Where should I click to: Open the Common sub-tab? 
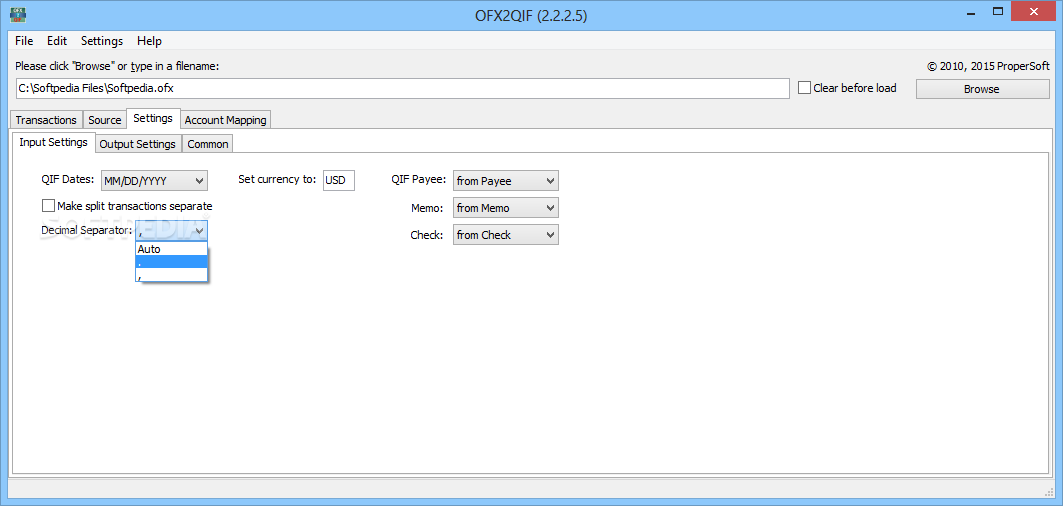[x=208, y=144]
